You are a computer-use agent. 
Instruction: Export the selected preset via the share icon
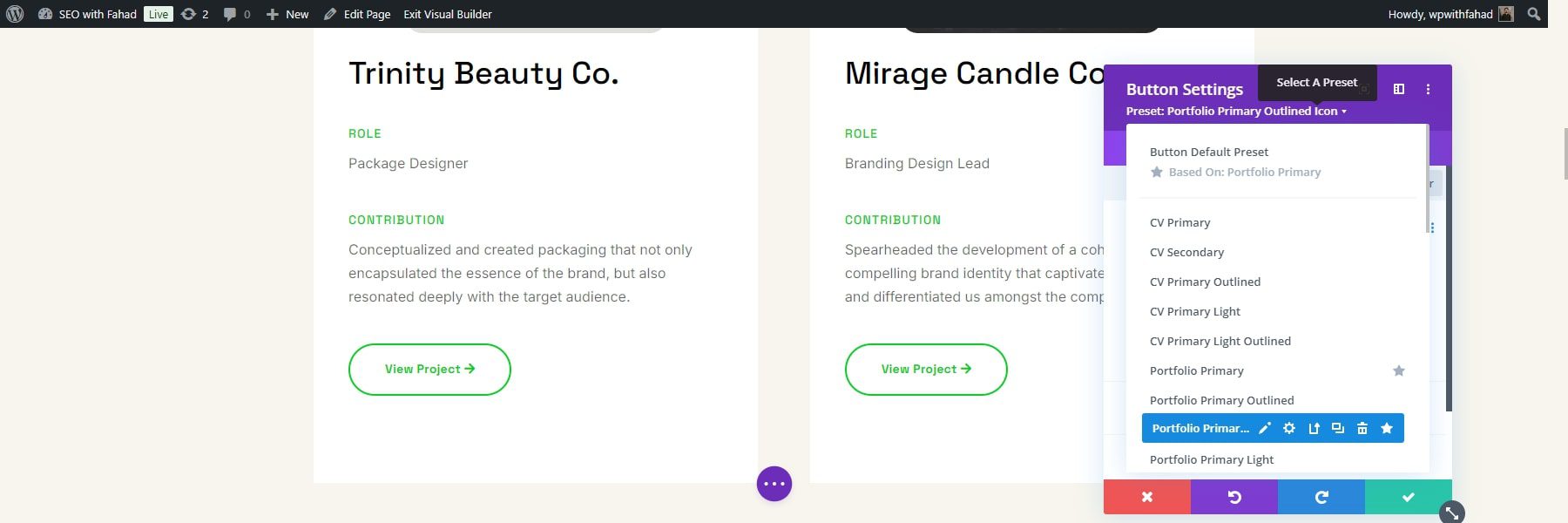pos(1314,428)
